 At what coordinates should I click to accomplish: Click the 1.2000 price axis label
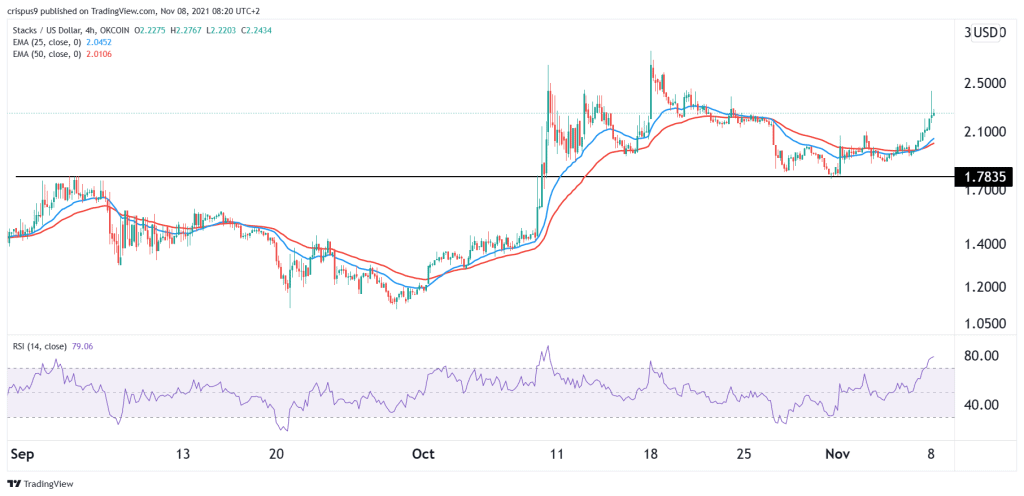pyautogui.click(x=985, y=287)
